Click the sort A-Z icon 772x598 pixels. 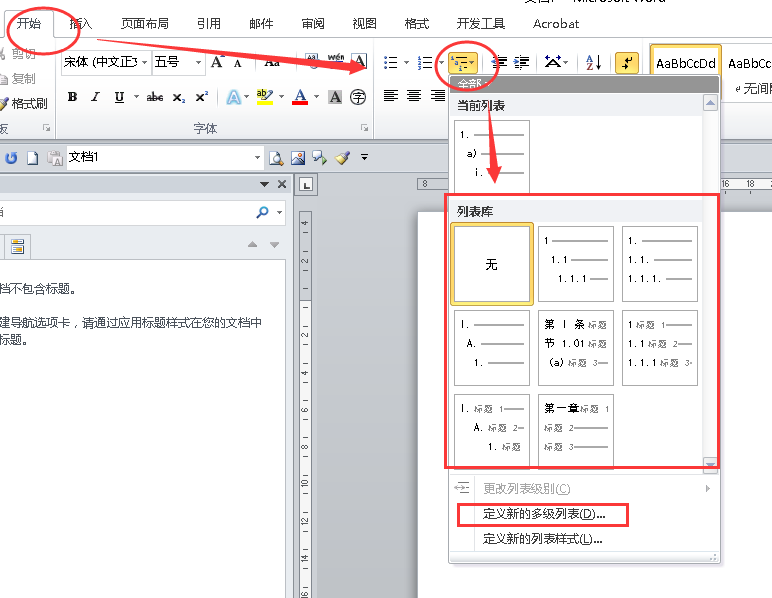[x=593, y=63]
